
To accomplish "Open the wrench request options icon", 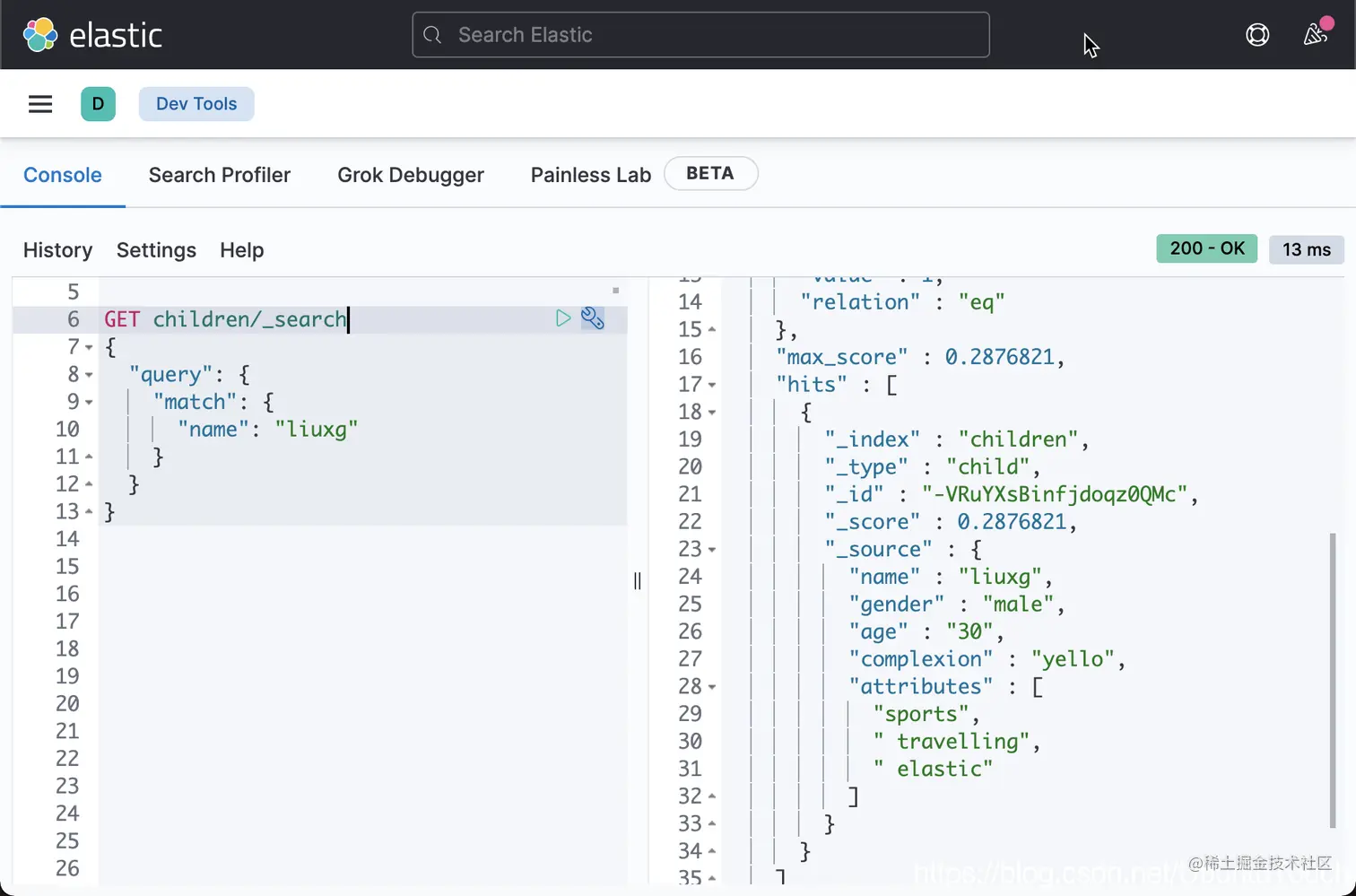I will [593, 318].
